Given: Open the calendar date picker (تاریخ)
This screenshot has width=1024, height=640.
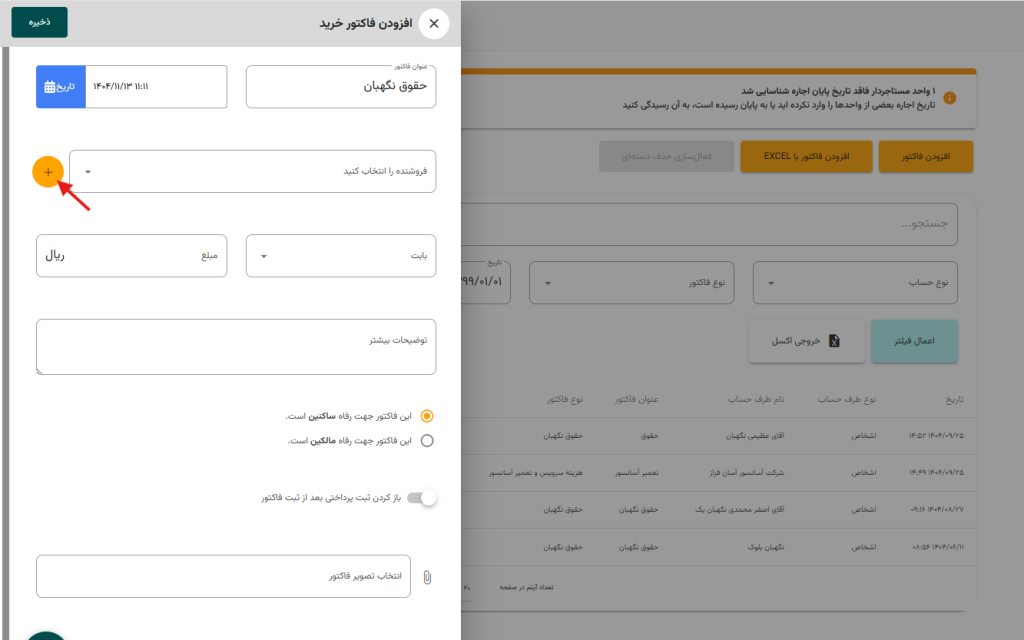Looking at the screenshot, I should point(61,87).
